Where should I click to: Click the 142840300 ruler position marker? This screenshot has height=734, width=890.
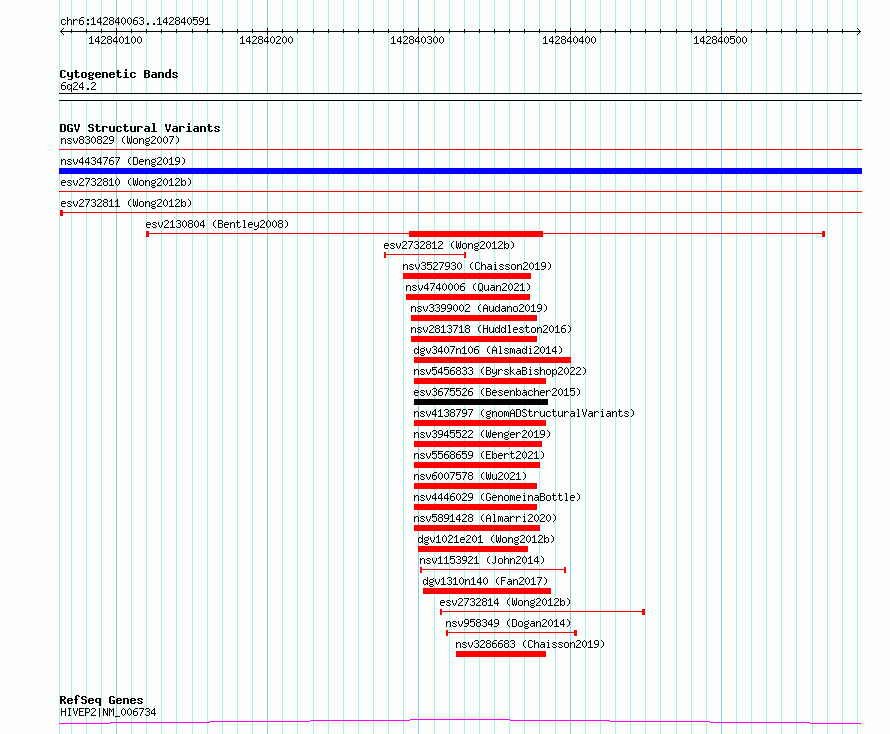(417, 40)
